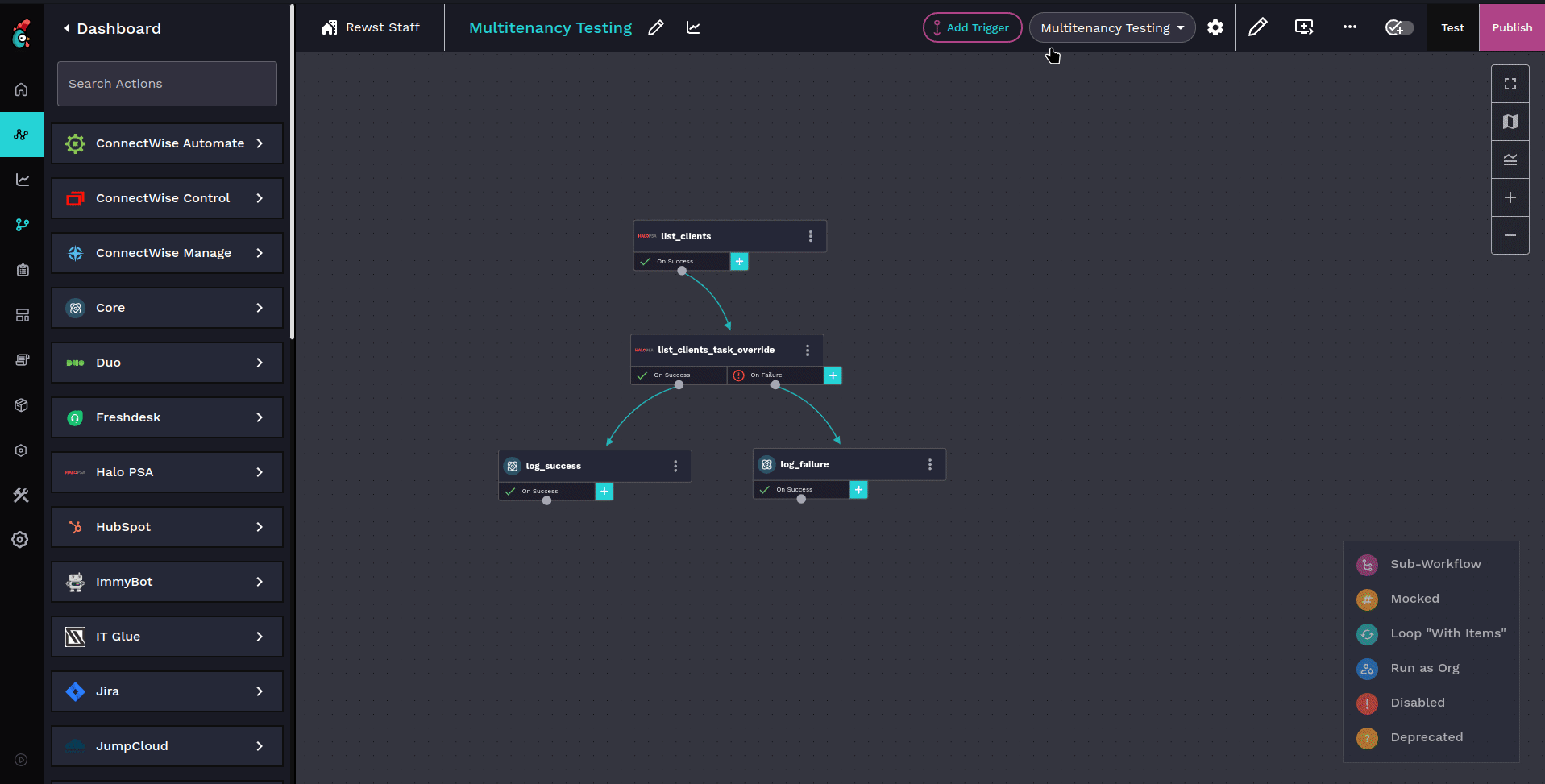
Task: Open workflow analytics chart icon
Action: [693, 27]
